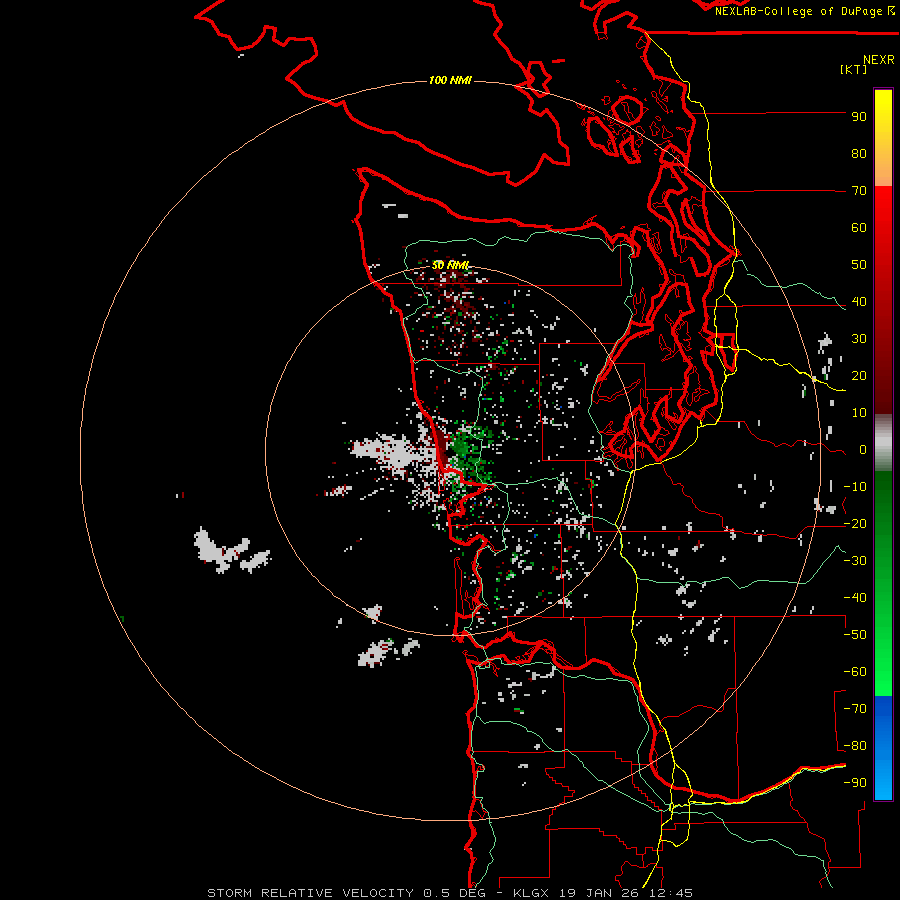
Task: Click the positive 10 knot scale value
Action: (x=859, y=413)
